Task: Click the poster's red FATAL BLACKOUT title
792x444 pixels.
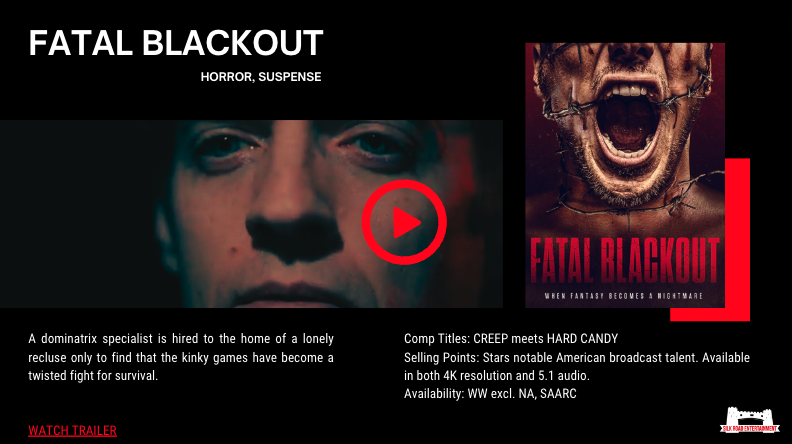Action: pyautogui.click(x=625, y=261)
